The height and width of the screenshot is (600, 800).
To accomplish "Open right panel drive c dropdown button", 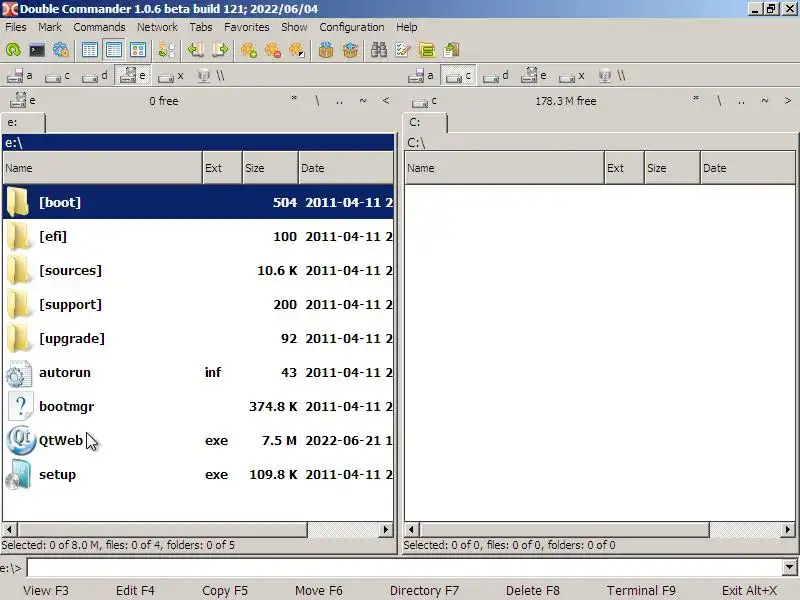I will click(x=424, y=101).
